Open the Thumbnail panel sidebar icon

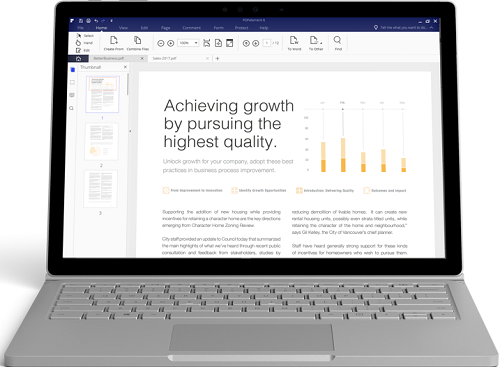(x=72, y=70)
